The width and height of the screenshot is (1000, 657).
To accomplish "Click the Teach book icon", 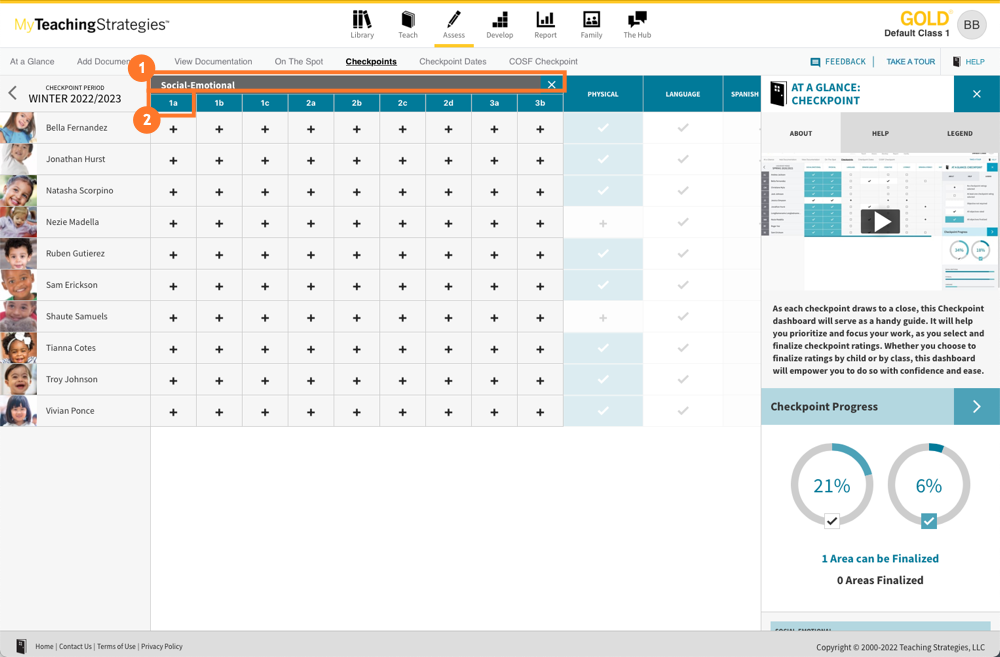I will 408,20.
